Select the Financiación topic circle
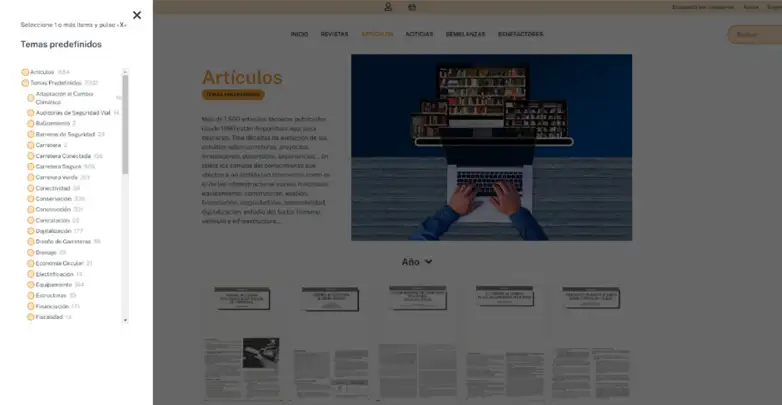 point(31,306)
